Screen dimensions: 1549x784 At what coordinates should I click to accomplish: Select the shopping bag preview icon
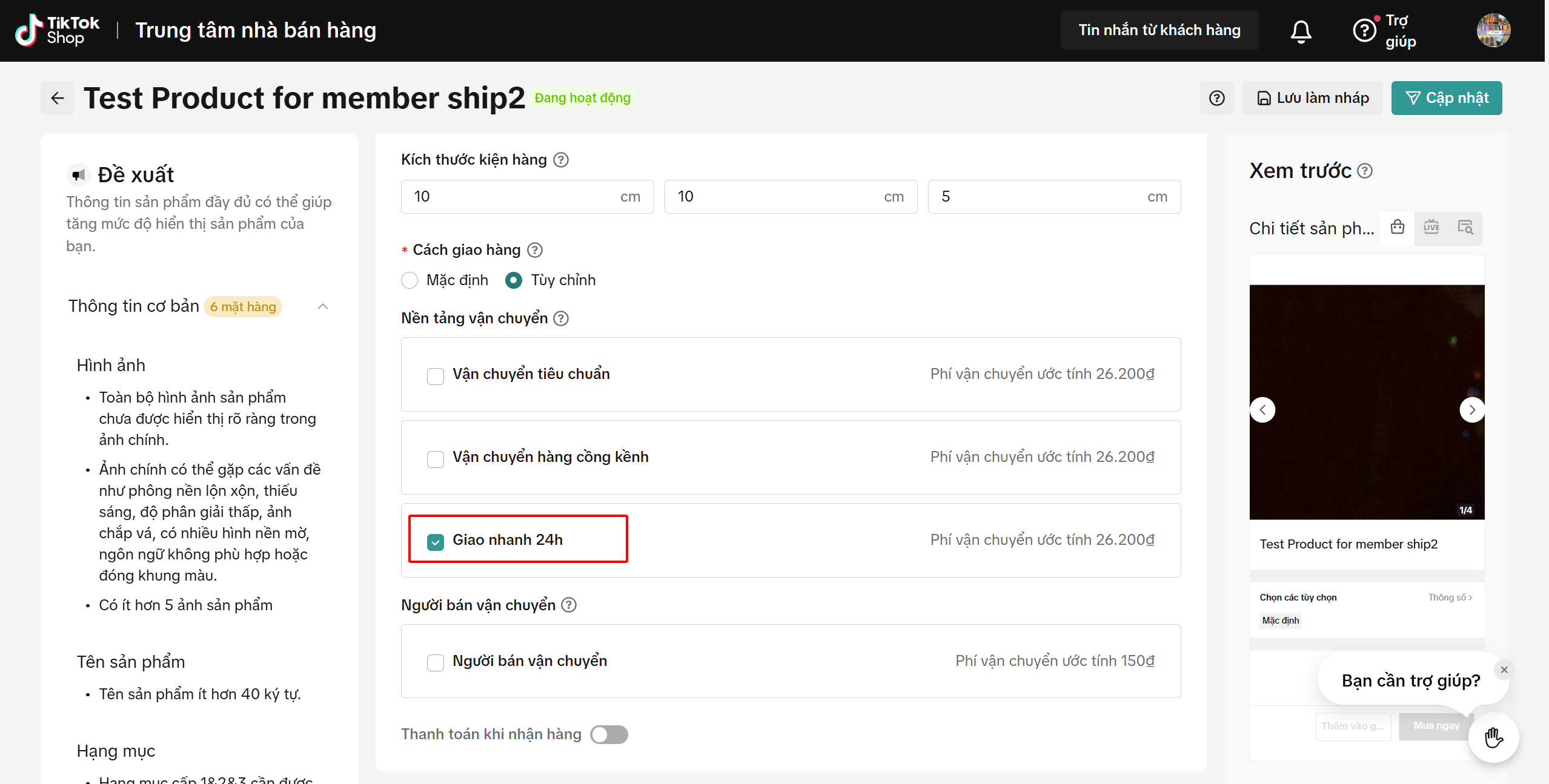click(1397, 228)
